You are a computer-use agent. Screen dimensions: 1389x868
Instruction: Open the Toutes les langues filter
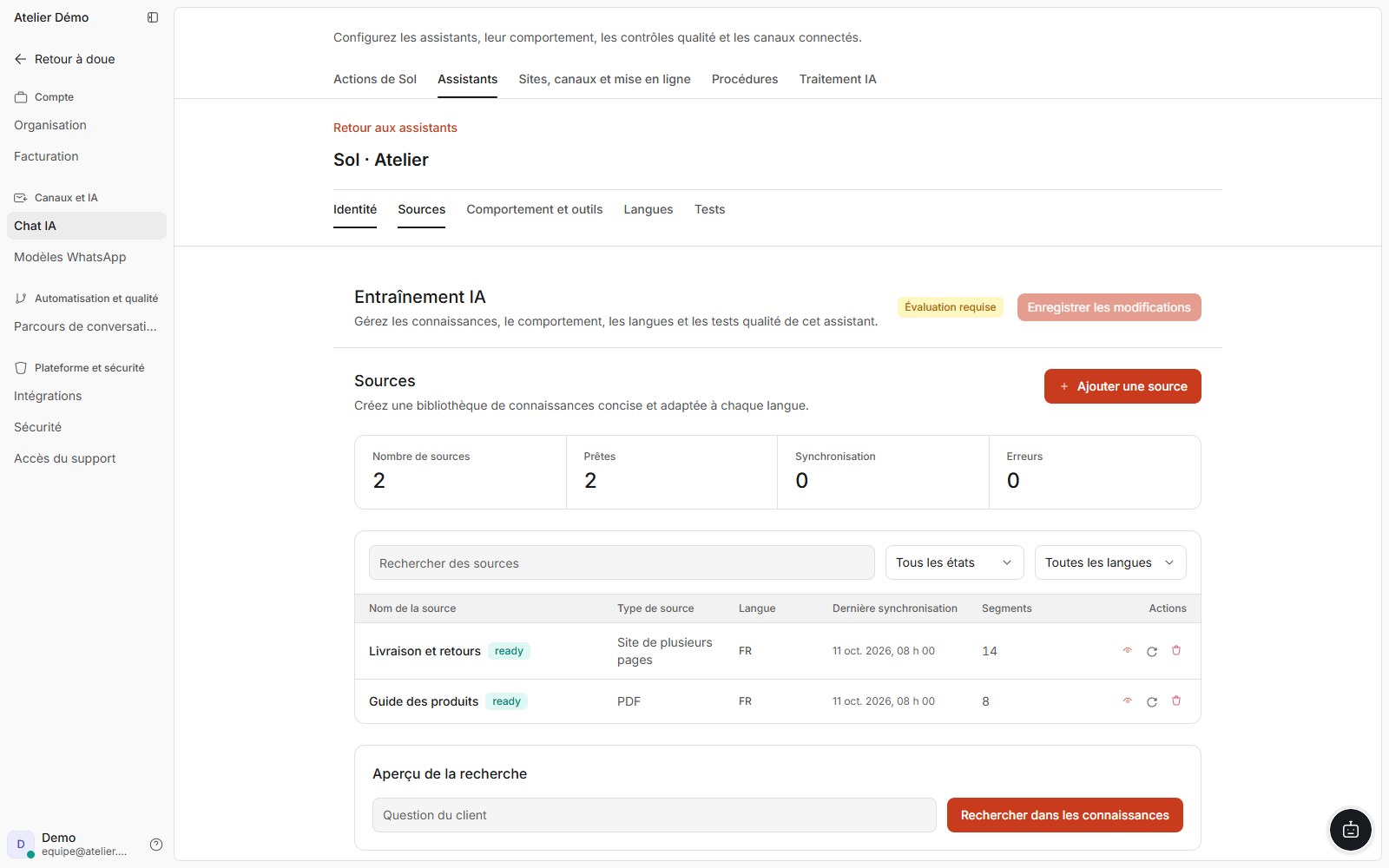pyautogui.click(x=1110, y=562)
